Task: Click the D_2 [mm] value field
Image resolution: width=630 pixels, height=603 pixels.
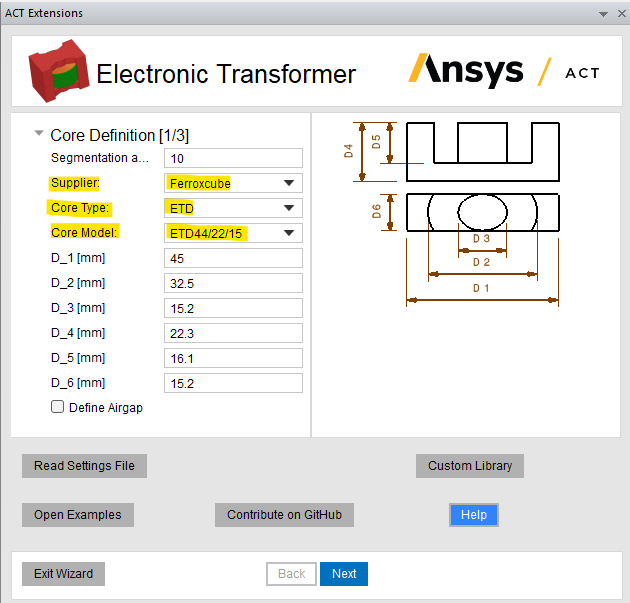Action: [x=233, y=283]
